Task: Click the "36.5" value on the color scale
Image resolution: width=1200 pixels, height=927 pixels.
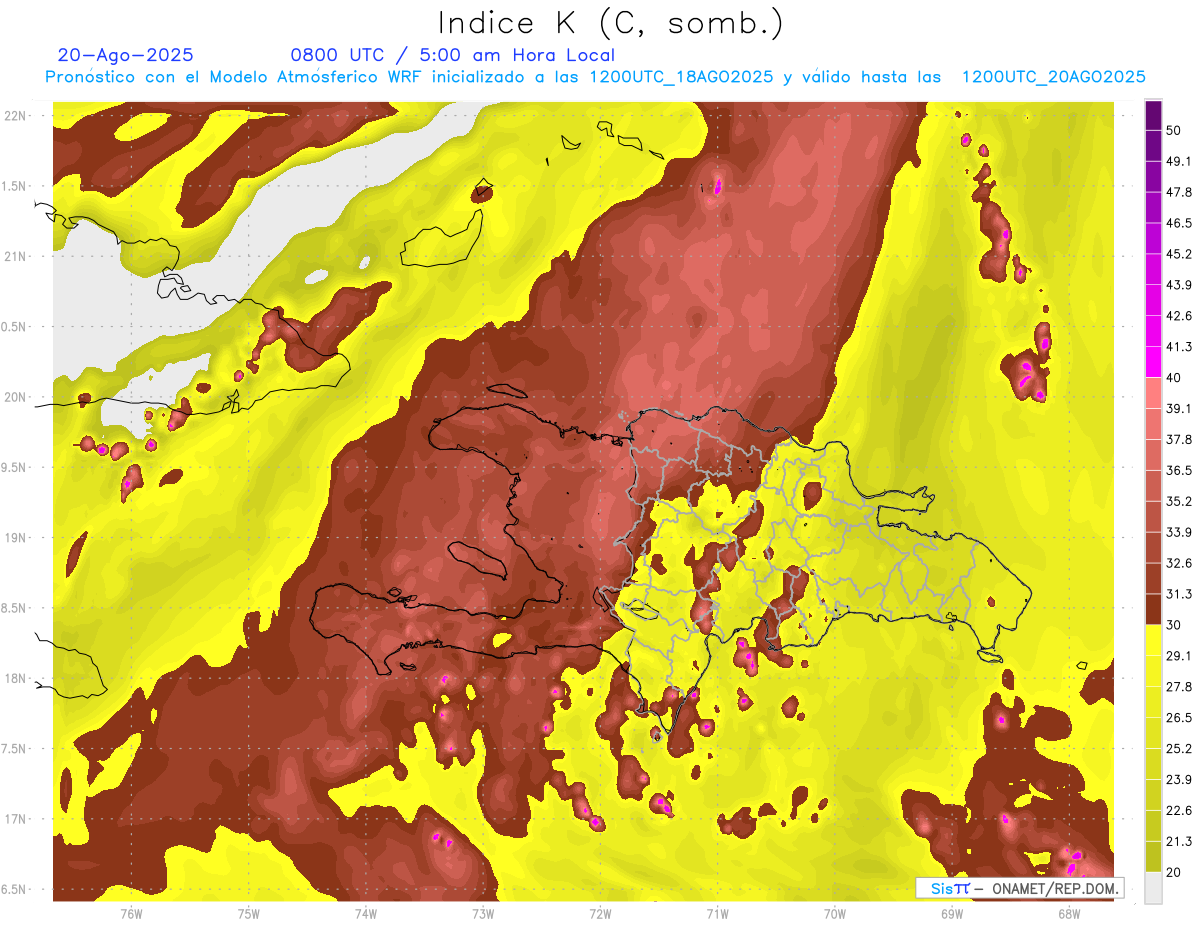Action: [x=1179, y=470]
